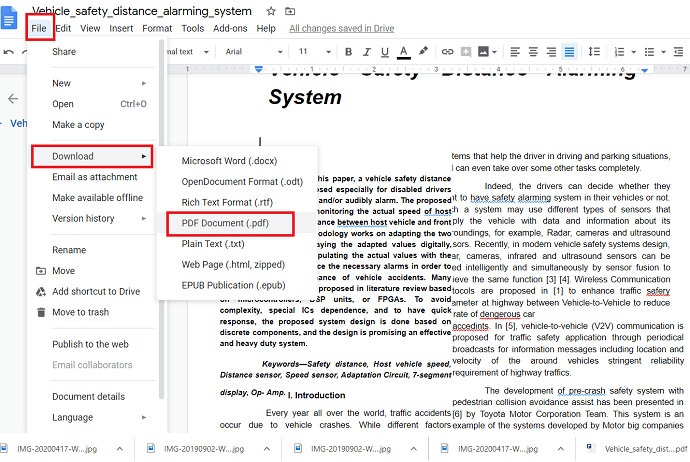This screenshot has height=462, width=690.
Task: Click the ruler right indent marker
Action: (x=644, y=70)
